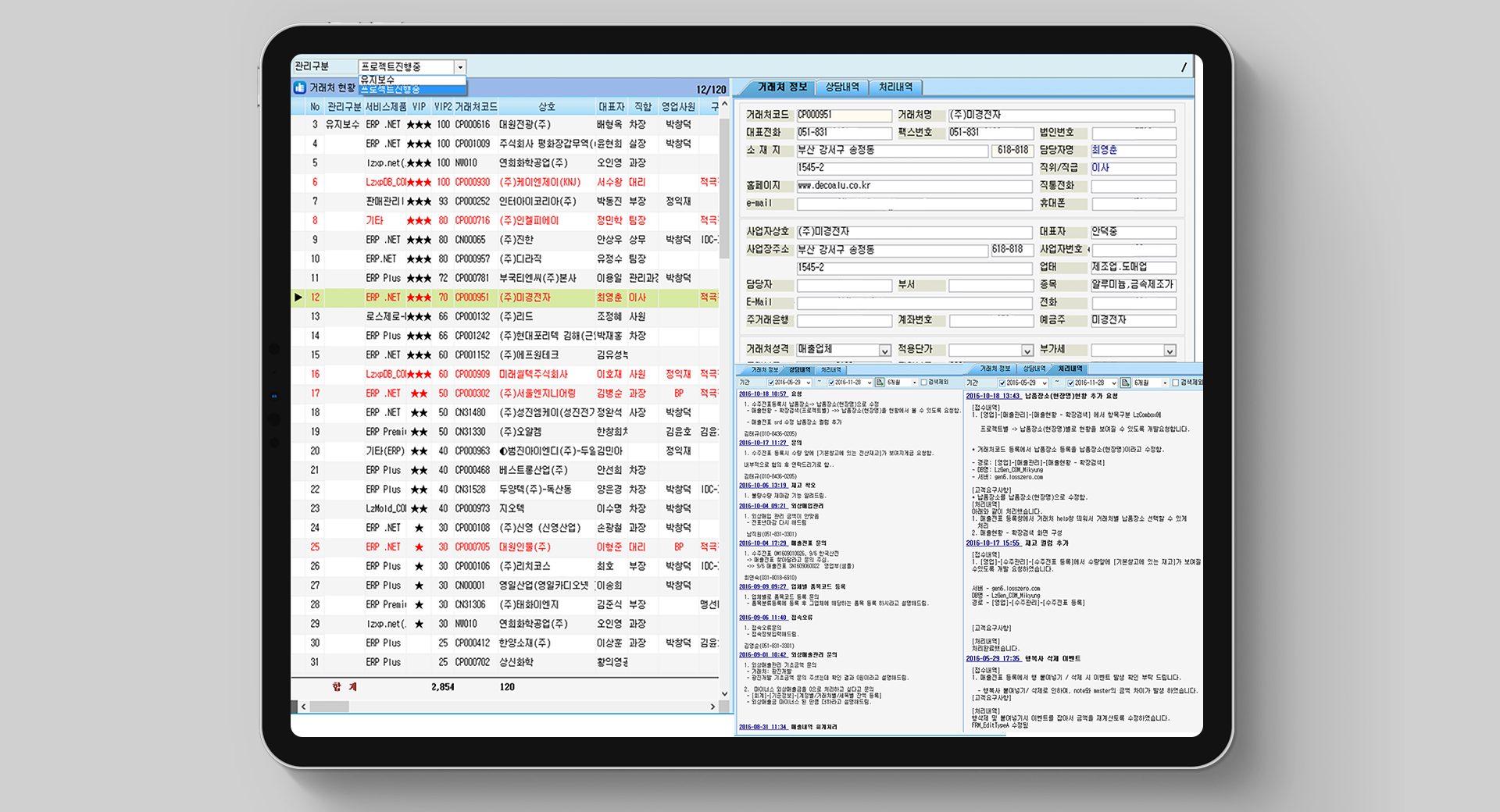
Task: Switch to top 처리내역 tab
Action: 895,87
